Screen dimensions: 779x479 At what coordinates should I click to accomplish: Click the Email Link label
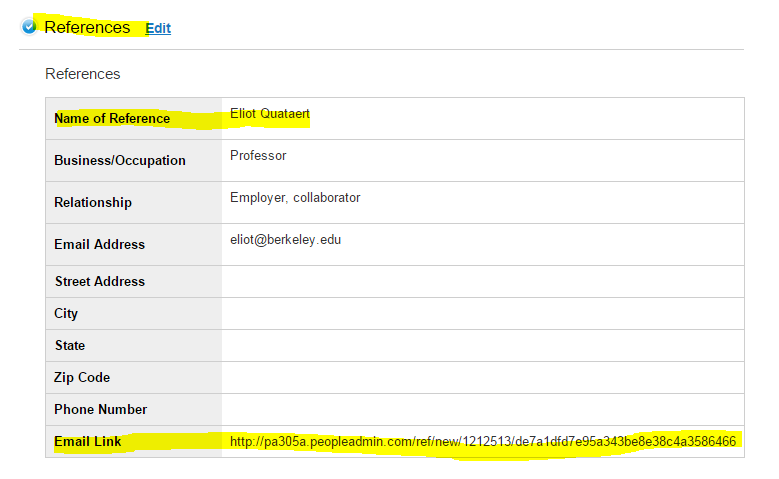tap(87, 441)
